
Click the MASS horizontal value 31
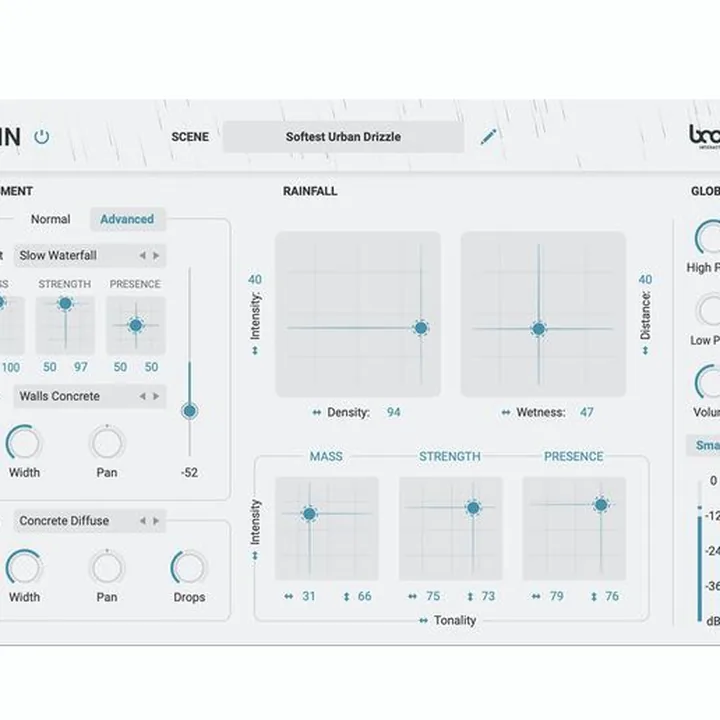pyautogui.click(x=309, y=596)
